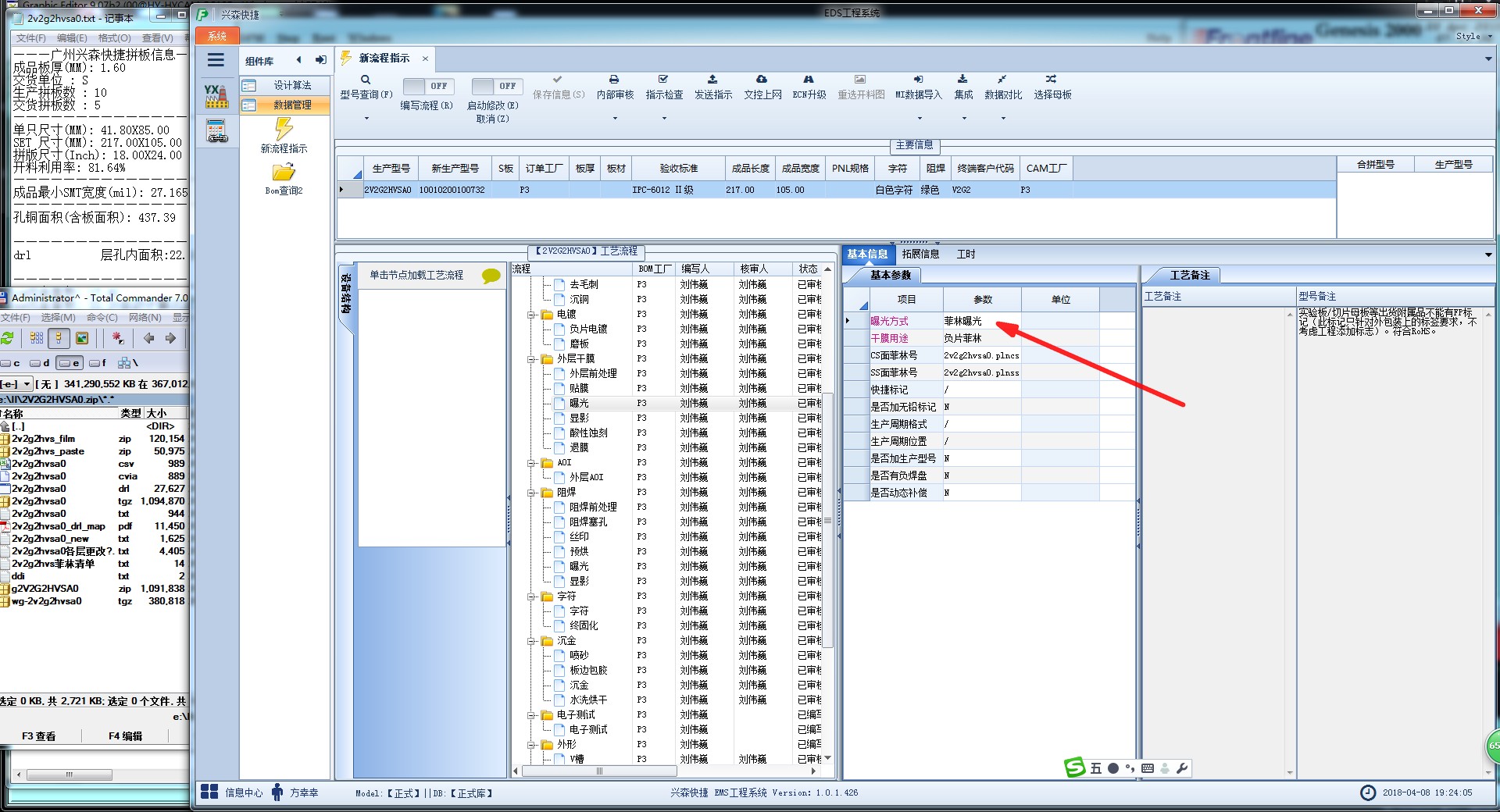The image size is (1500, 812).
Task: Click back arrow in Total Commander toolbar
Action: [x=148, y=338]
